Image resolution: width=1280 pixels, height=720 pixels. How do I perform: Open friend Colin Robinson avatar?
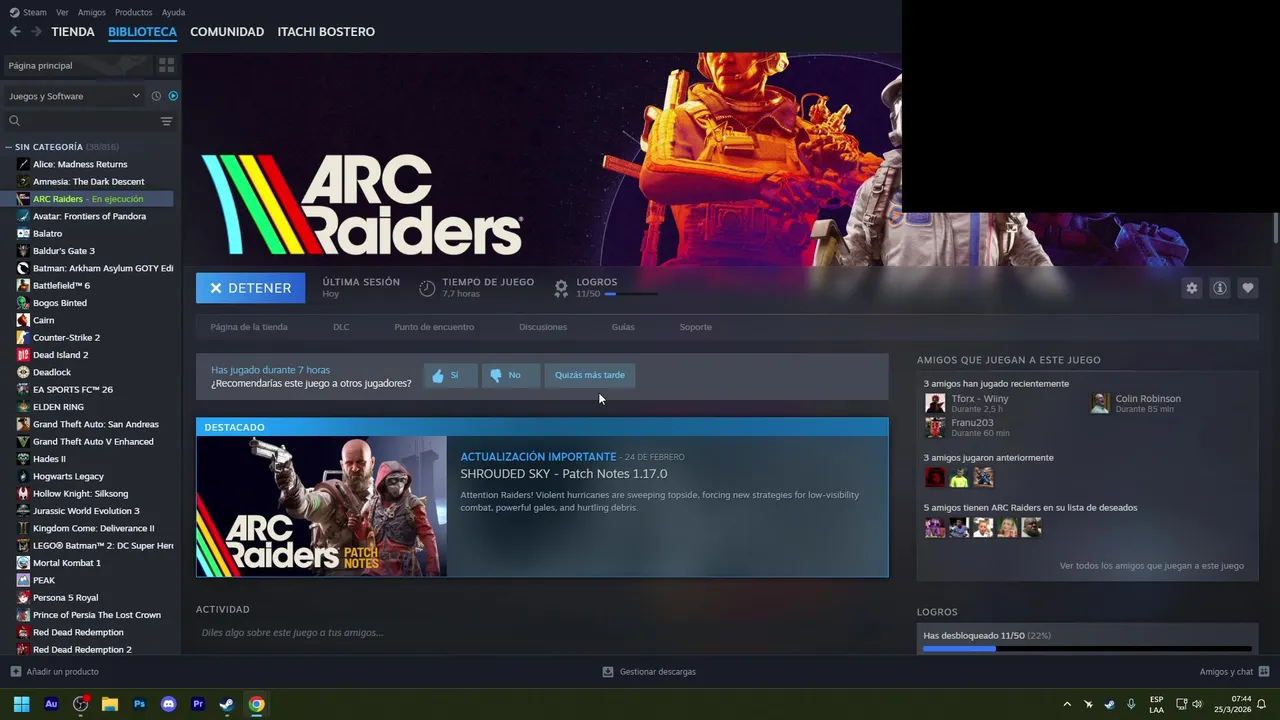pos(1100,403)
